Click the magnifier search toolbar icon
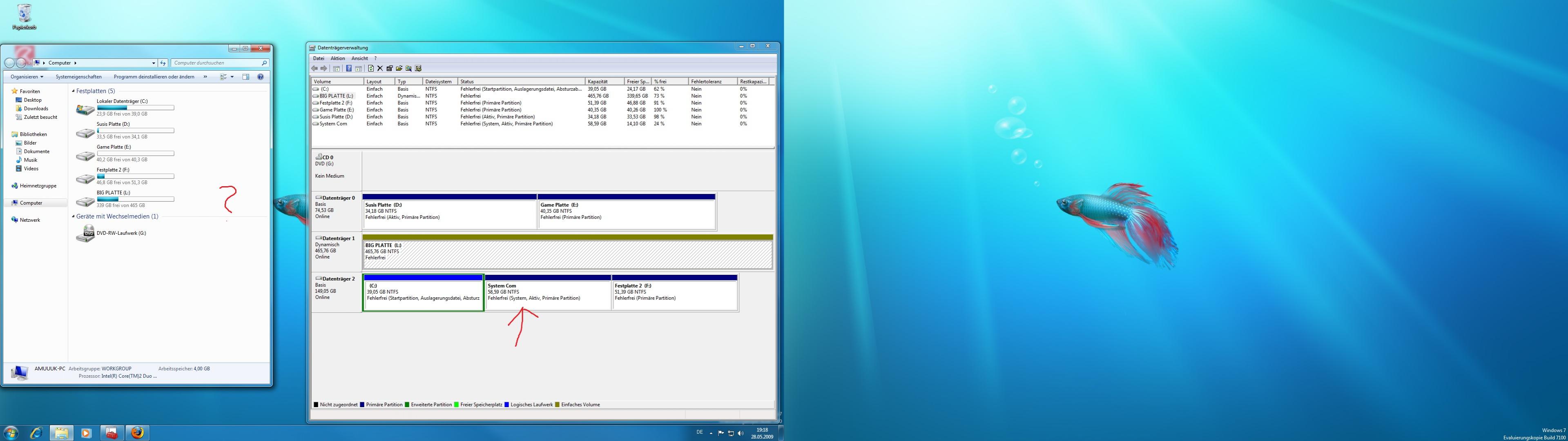Screen dimensions: 1568x441 coord(408,69)
